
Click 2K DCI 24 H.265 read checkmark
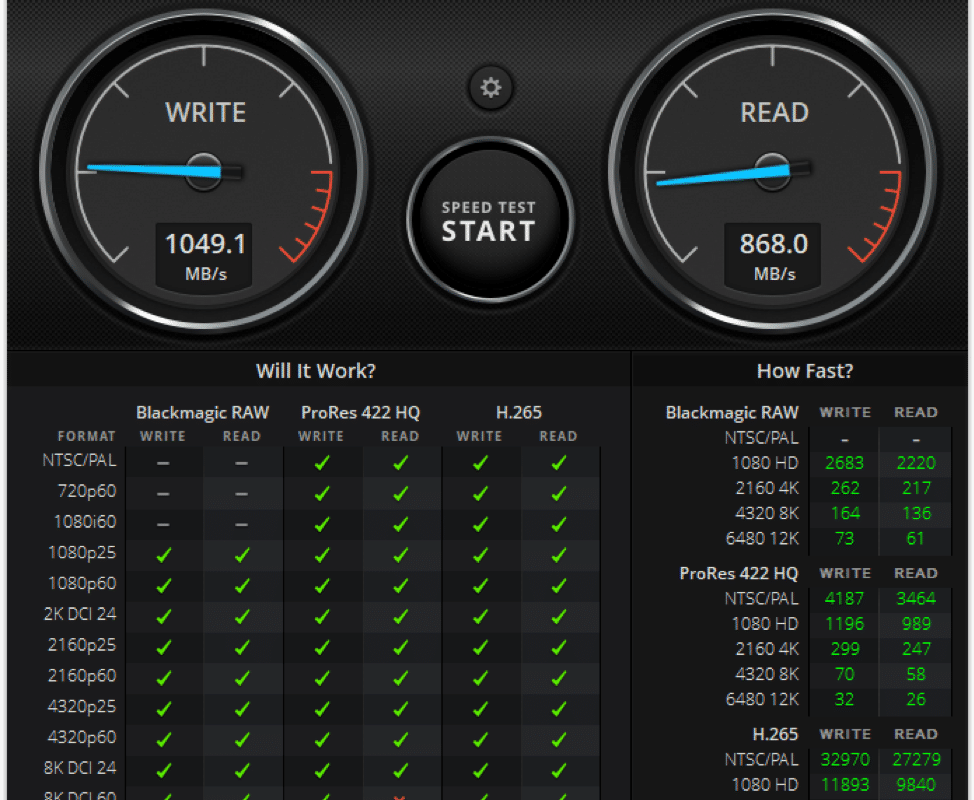[x=559, y=616]
